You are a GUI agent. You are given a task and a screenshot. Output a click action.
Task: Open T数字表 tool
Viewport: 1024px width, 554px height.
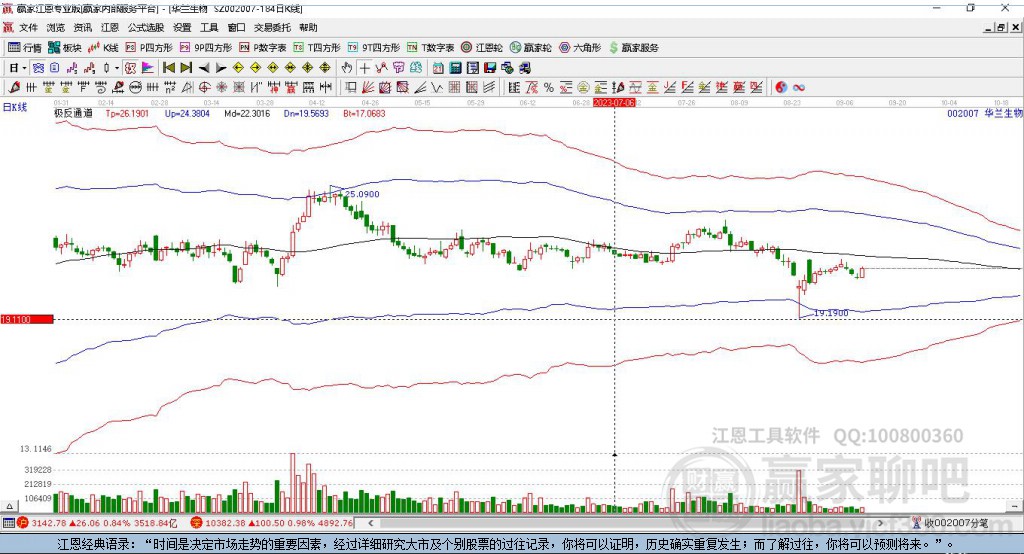click(x=430, y=48)
